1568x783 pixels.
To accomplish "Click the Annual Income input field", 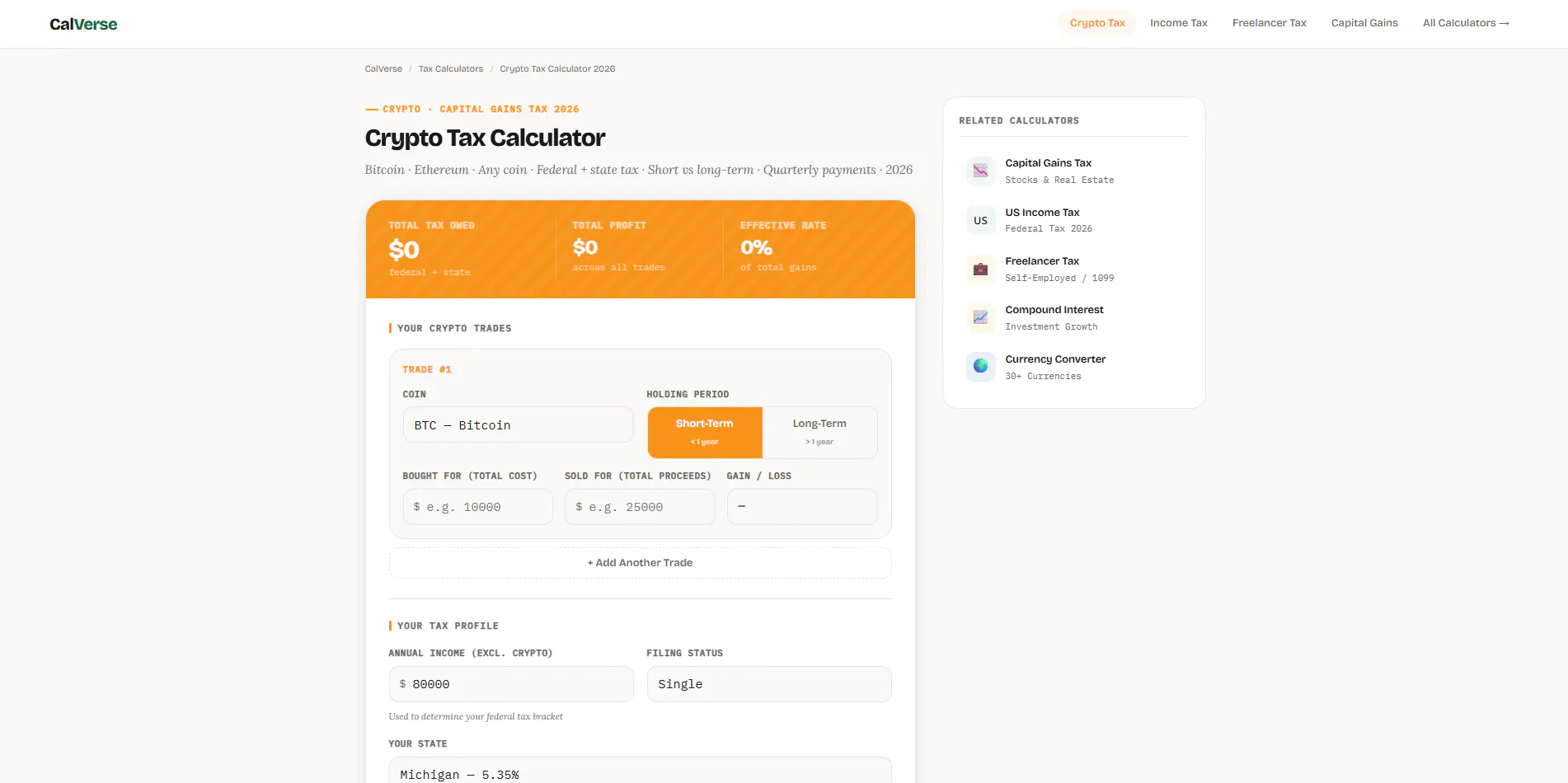I will click(511, 684).
